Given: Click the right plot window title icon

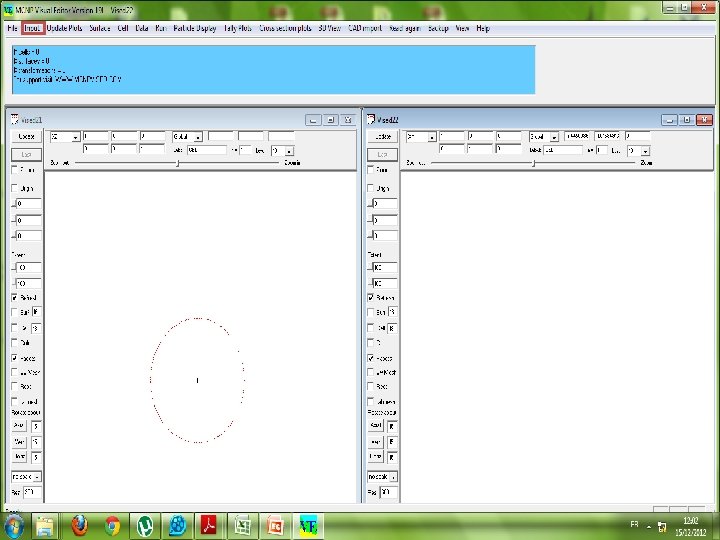Looking at the screenshot, I should point(371,119).
